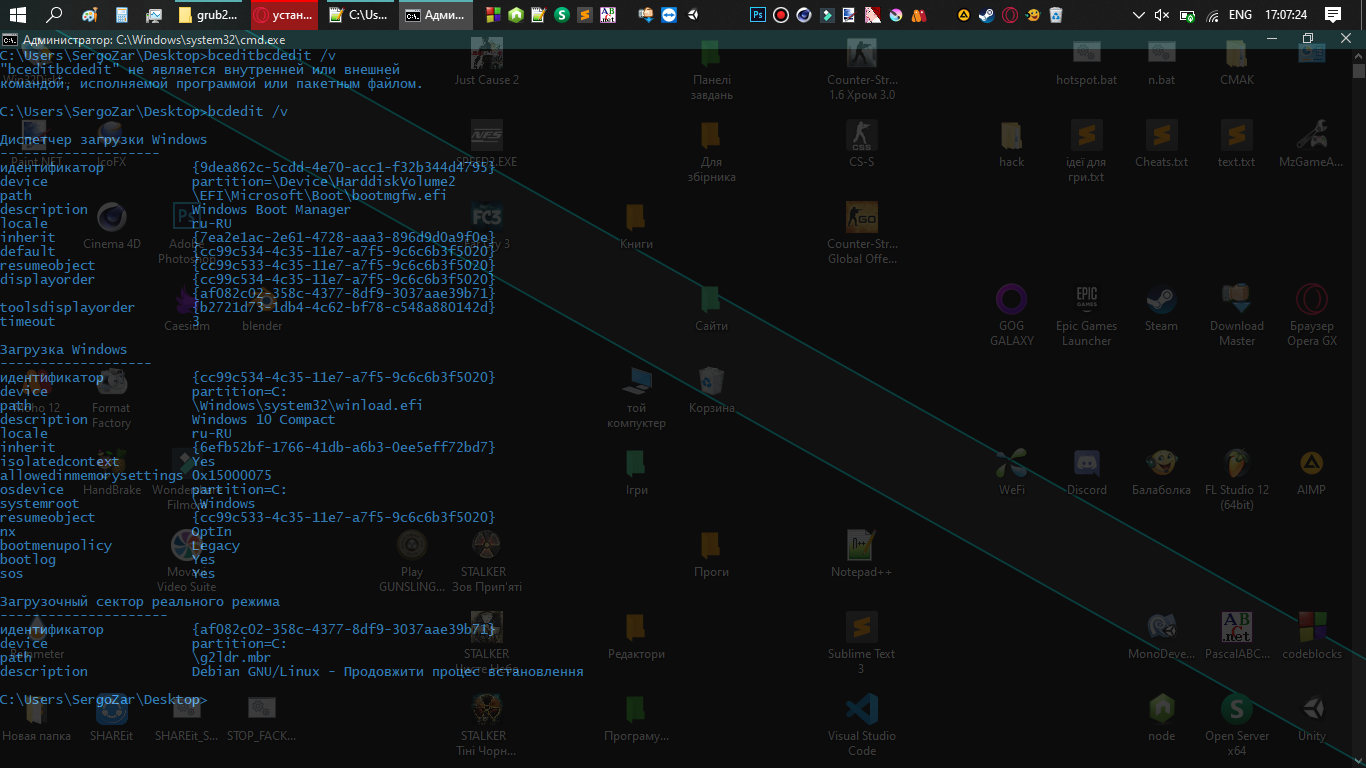Open the green Node.js taskbar icon
This screenshot has width=1366, height=768.
pyautogui.click(x=516, y=15)
